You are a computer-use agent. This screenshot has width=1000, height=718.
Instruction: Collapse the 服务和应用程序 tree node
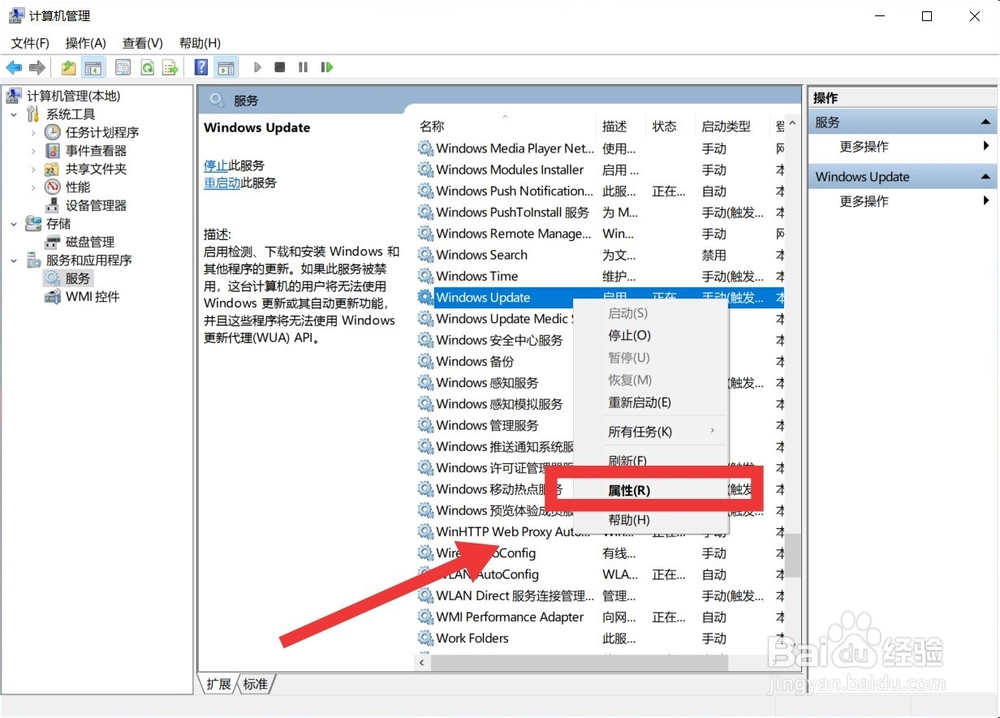[x=14, y=260]
